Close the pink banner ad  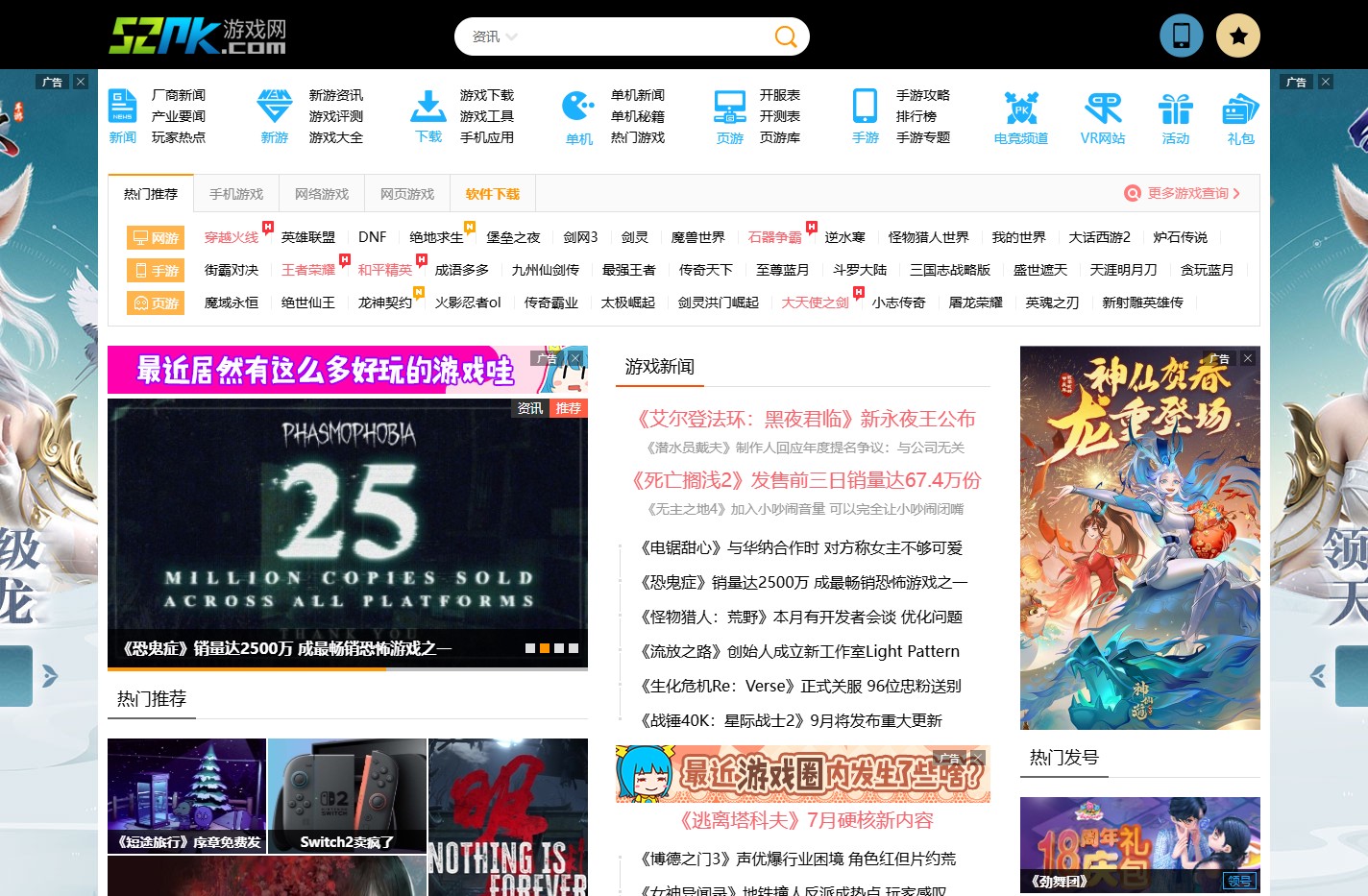click(x=575, y=358)
